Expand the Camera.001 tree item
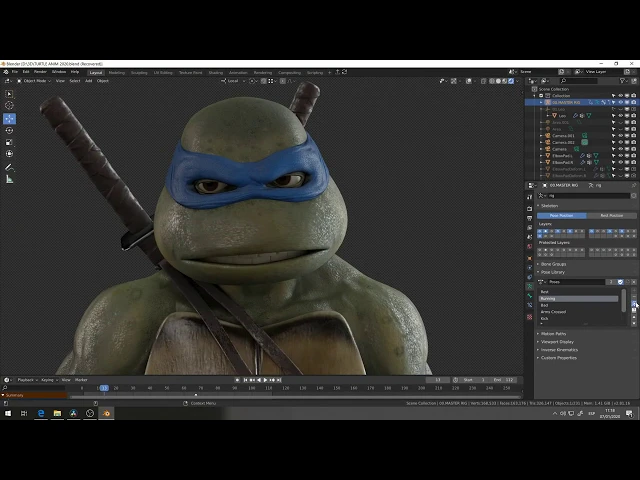 point(542,136)
